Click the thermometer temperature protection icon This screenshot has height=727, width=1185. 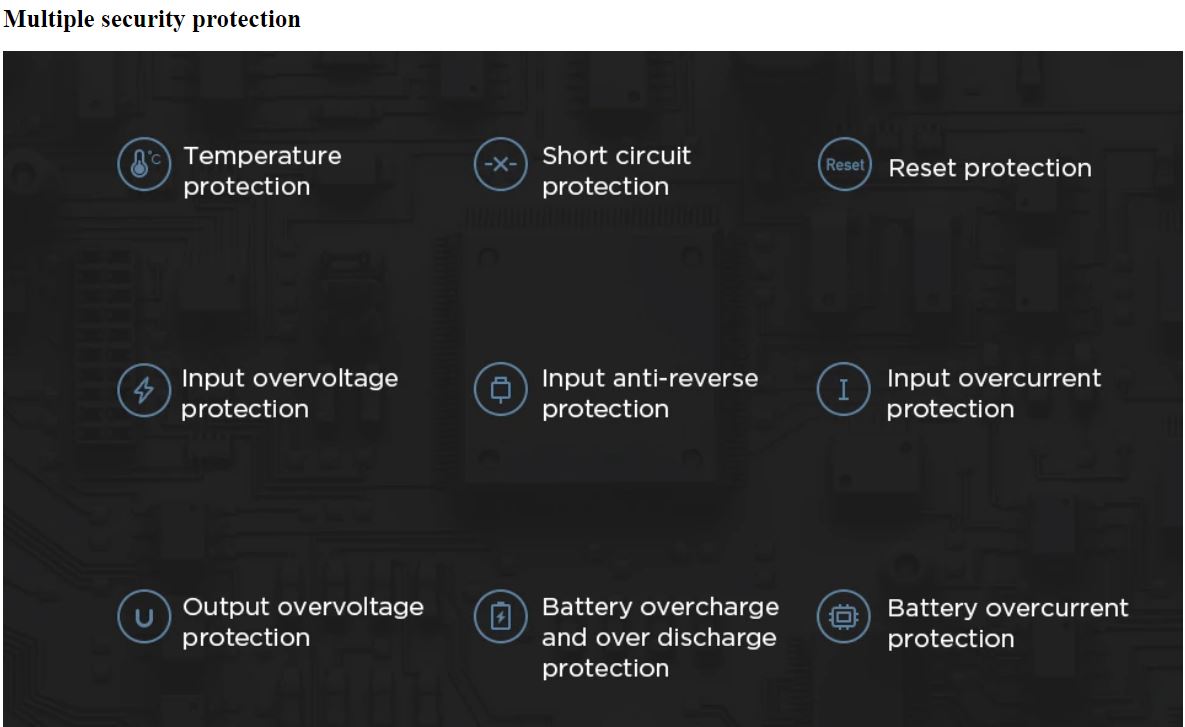click(144, 164)
